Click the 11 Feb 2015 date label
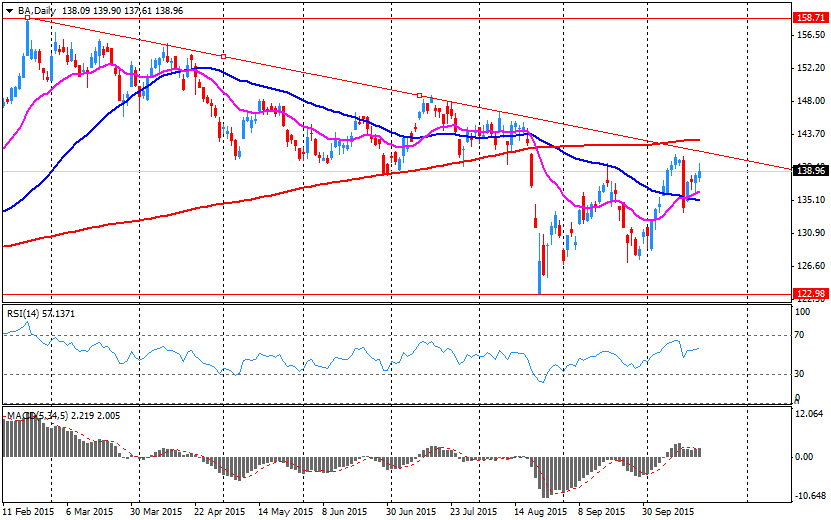 (x=29, y=512)
